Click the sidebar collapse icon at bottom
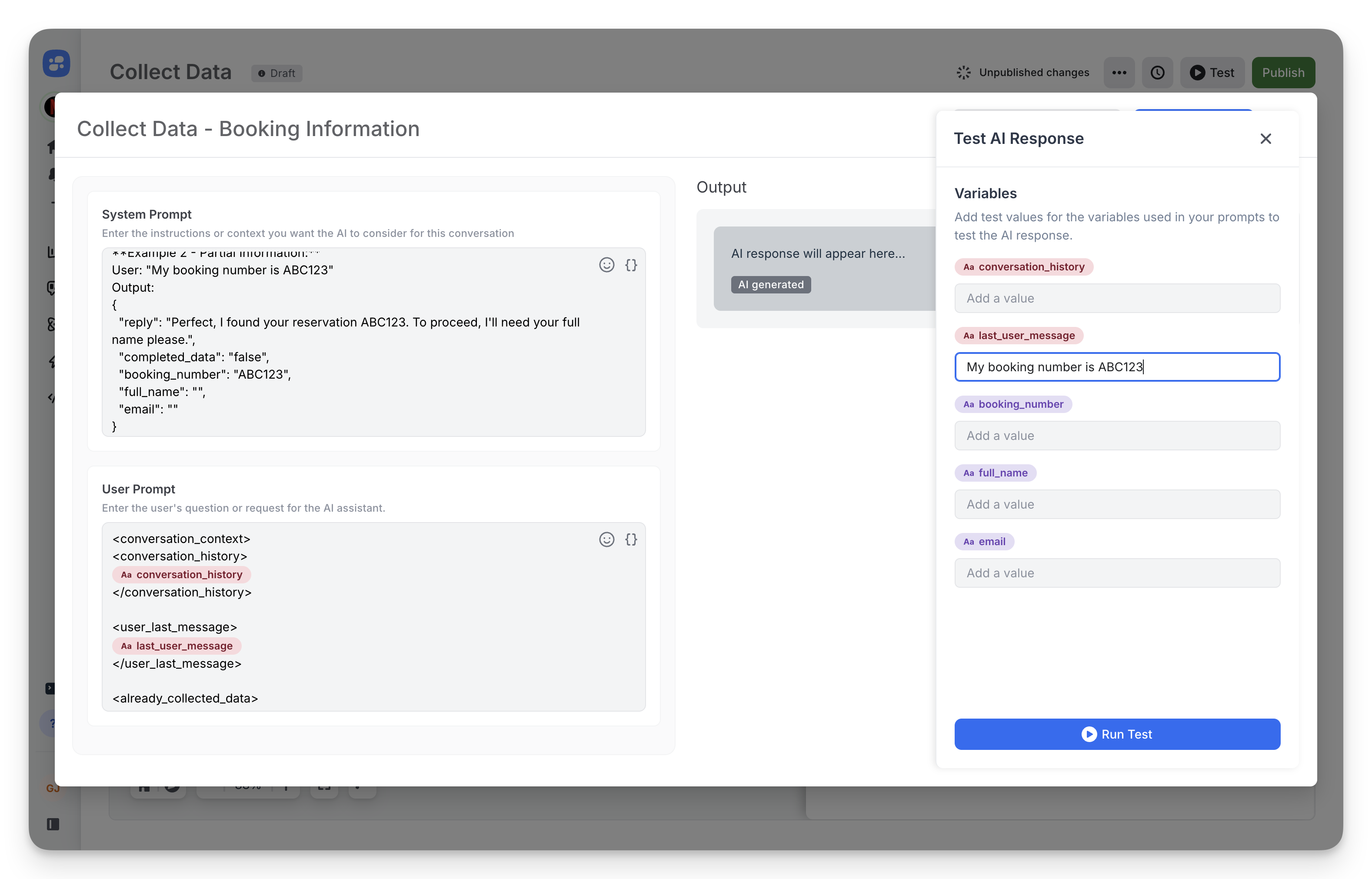Viewport: 1372px width, 879px height. pos(53,824)
